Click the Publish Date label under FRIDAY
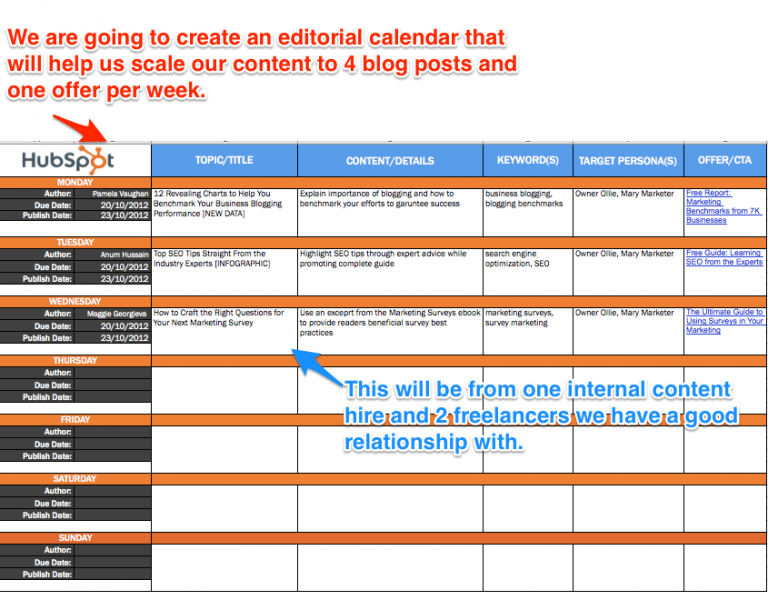This screenshot has width=768, height=610. pos(47,456)
